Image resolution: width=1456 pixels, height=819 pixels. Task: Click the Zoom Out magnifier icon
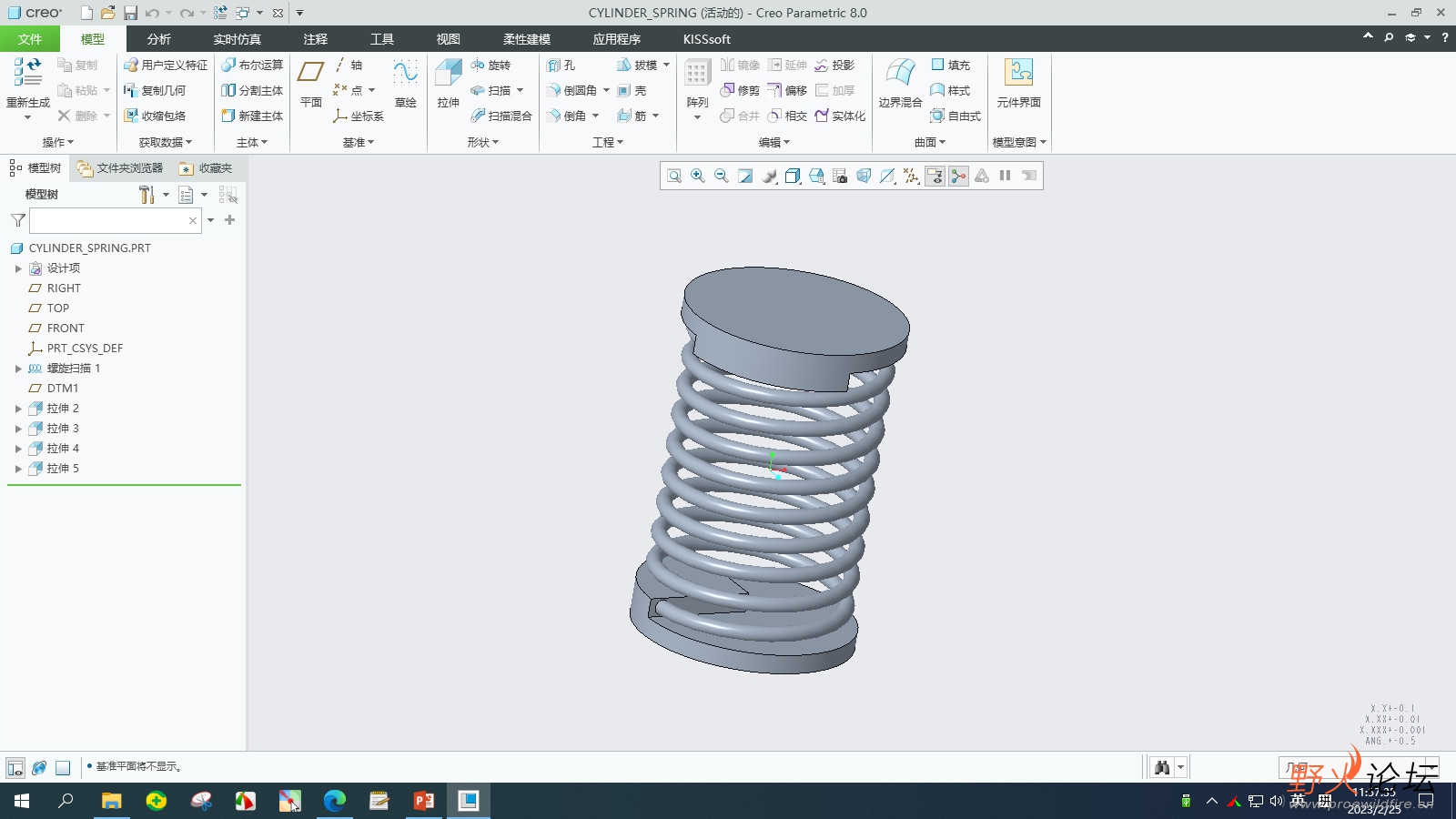722,176
